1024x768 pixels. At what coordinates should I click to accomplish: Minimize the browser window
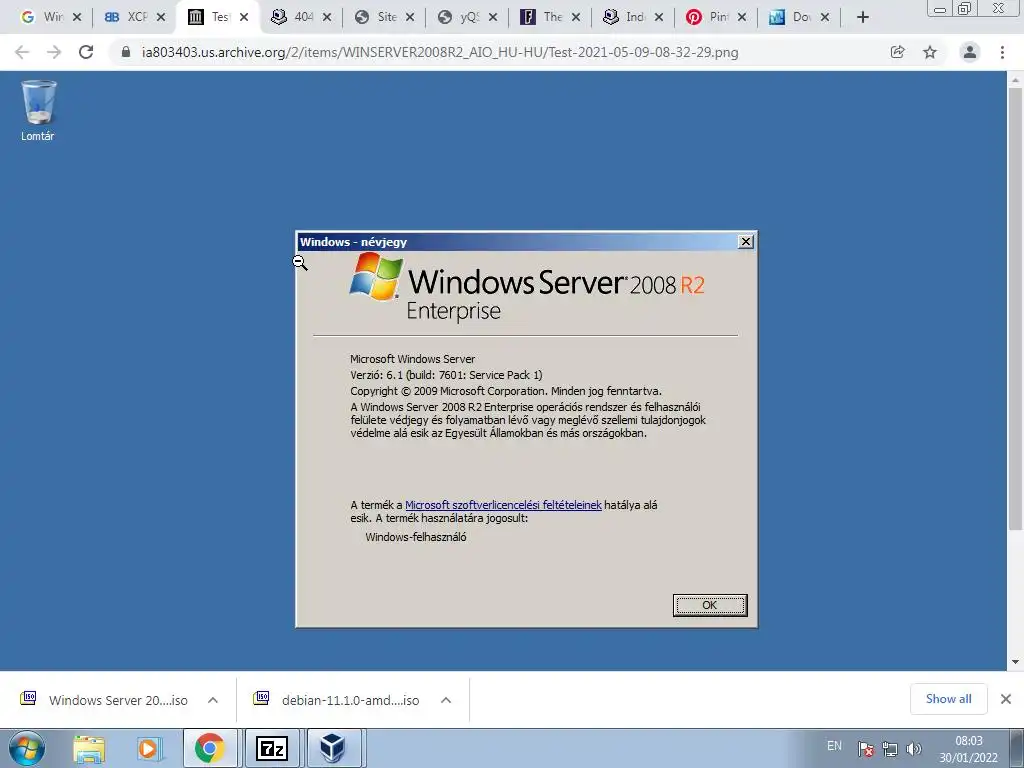(940, 8)
